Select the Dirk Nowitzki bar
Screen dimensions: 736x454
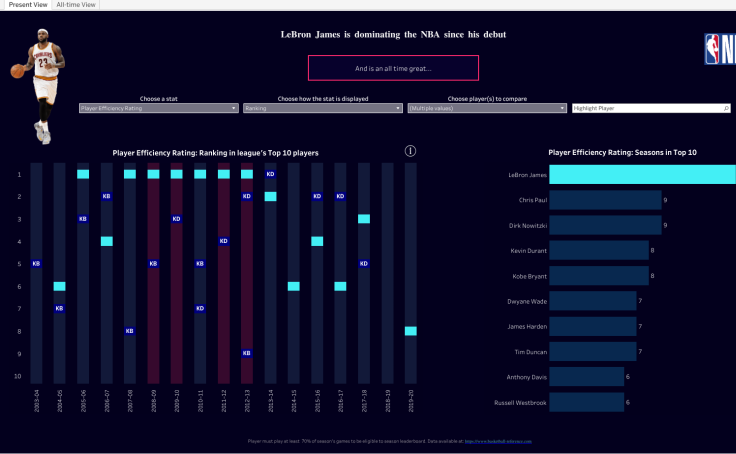tap(606, 225)
